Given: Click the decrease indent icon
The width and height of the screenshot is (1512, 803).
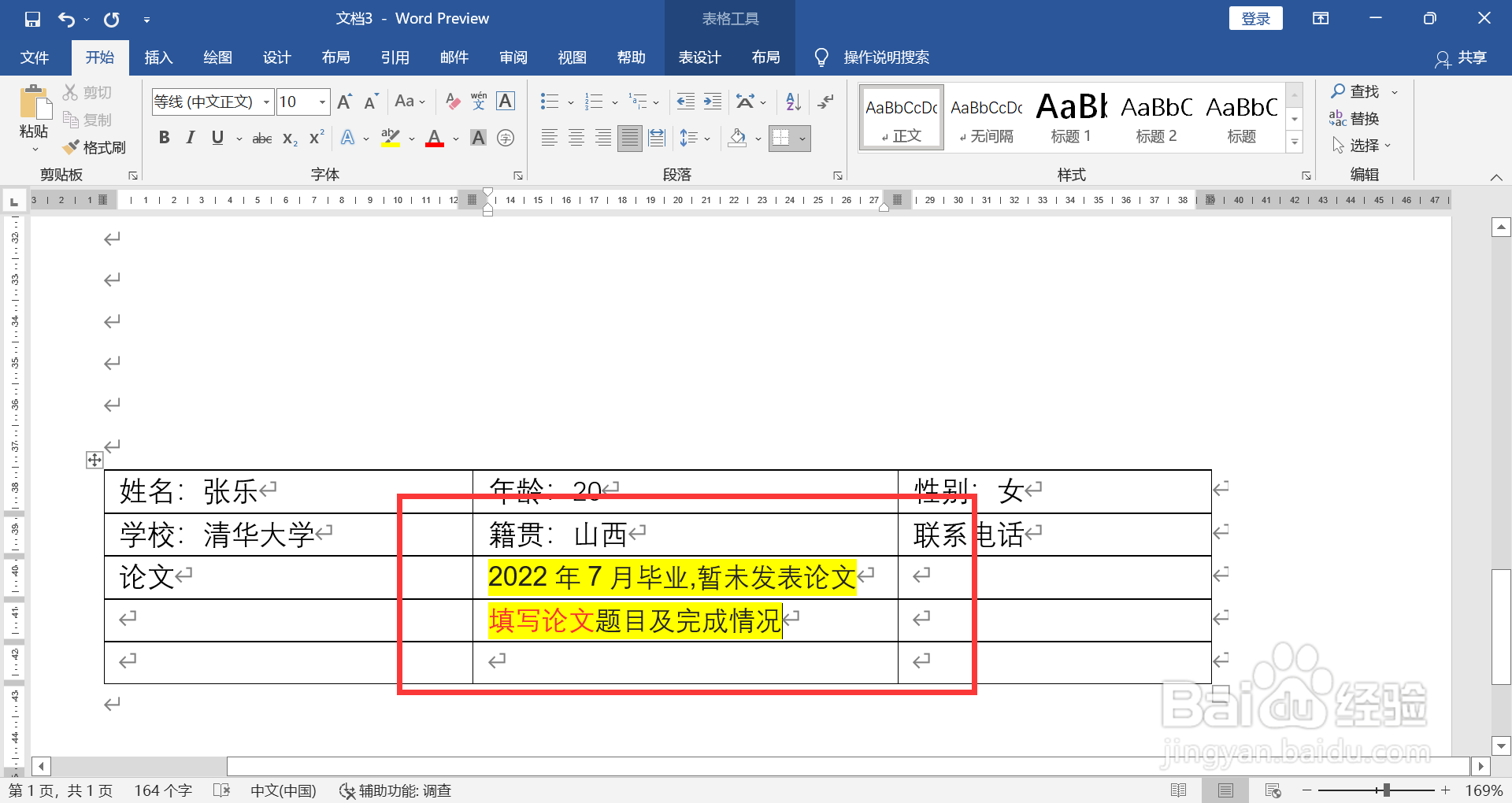Looking at the screenshot, I should pyautogui.click(x=686, y=102).
